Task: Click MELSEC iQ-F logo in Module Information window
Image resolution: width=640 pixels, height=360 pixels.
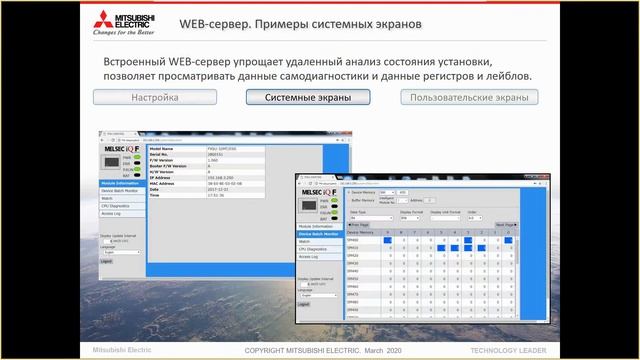Action: (122, 149)
